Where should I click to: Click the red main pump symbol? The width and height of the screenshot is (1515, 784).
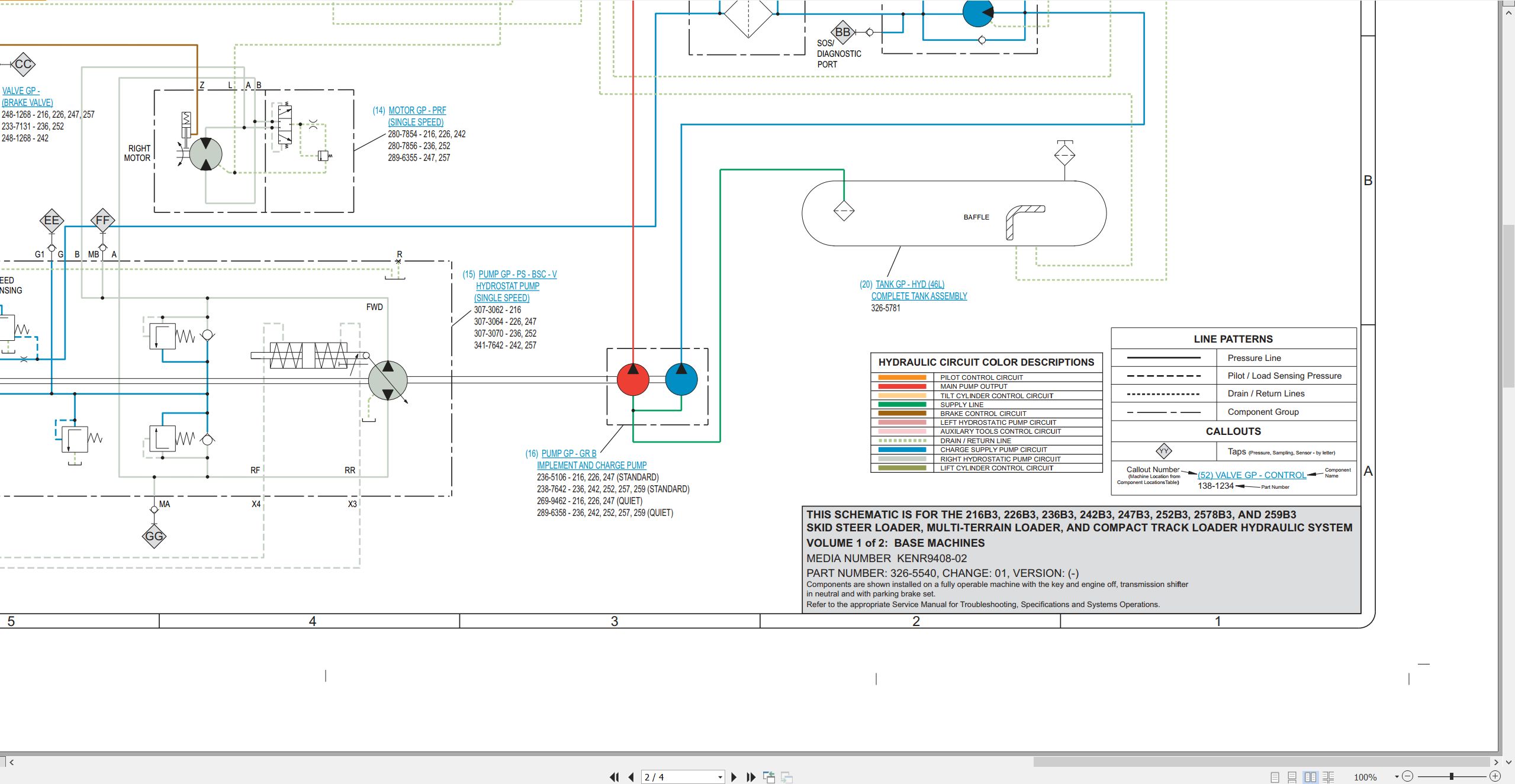click(633, 379)
